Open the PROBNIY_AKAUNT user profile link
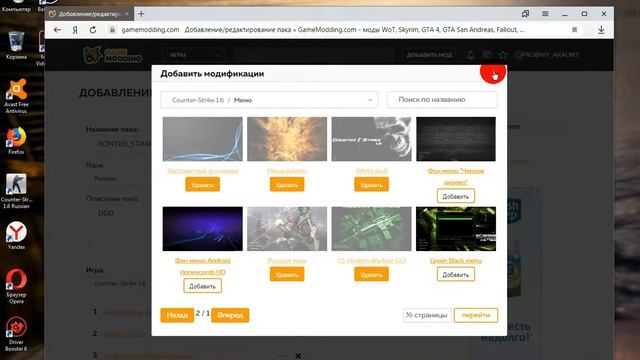The width and height of the screenshot is (640, 360). coord(547,55)
